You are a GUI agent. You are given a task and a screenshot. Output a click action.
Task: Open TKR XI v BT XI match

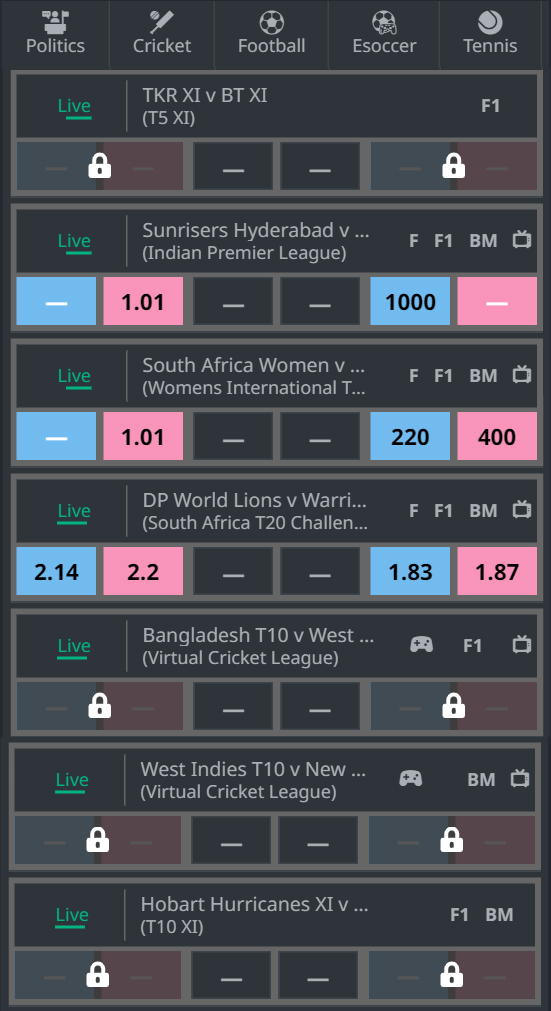(205, 95)
